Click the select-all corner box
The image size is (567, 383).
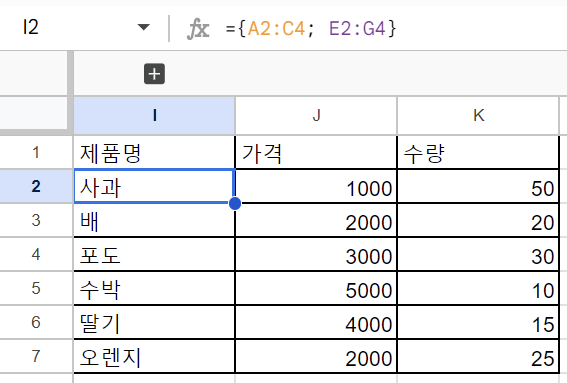tap(33, 112)
